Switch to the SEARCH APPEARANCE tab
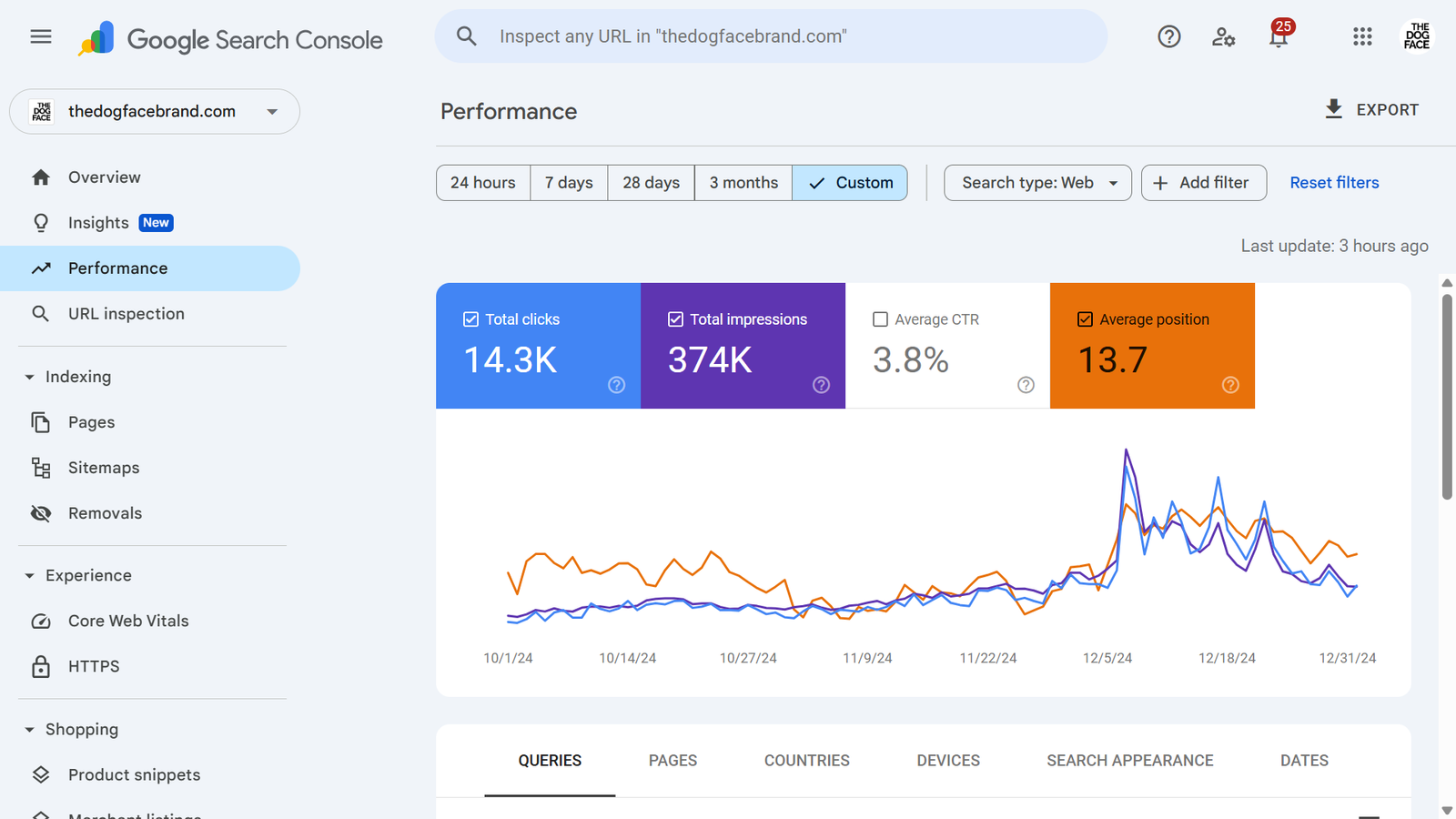Image resolution: width=1456 pixels, height=819 pixels. [x=1130, y=761]
